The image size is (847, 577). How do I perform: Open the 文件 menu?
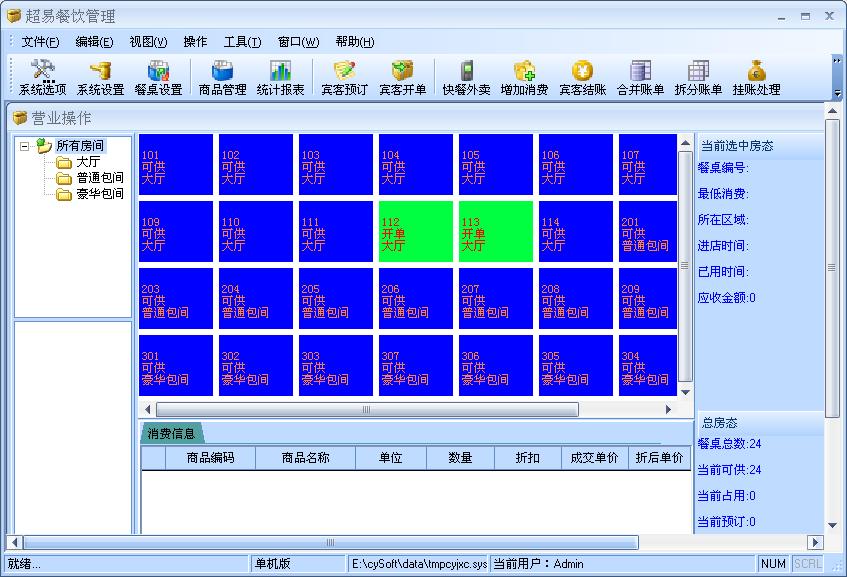(x=40, y=42)
